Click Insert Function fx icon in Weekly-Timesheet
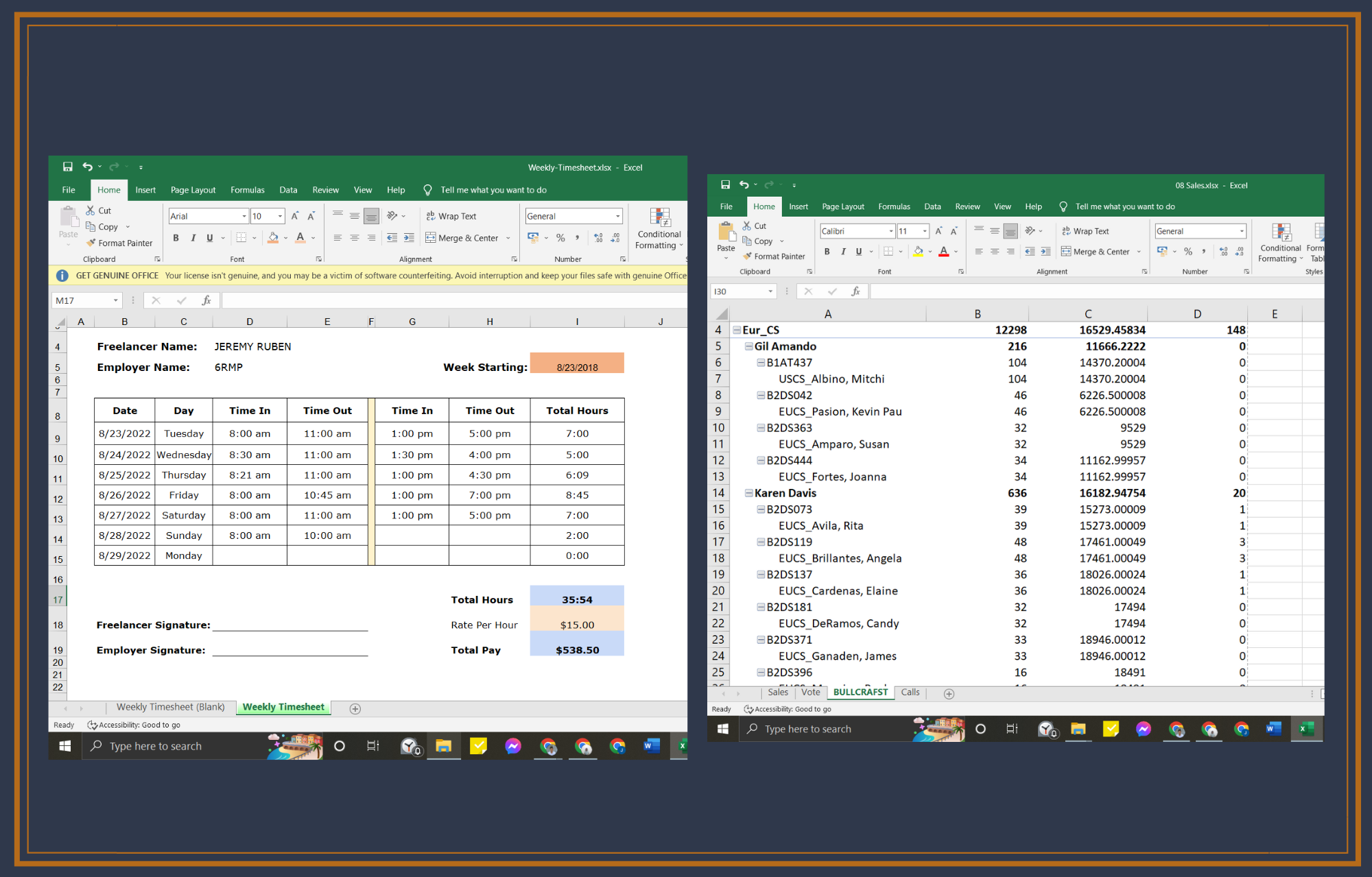Image resolution: width=1372 pixels, height=877 pixels. click(x=206, y=300)
